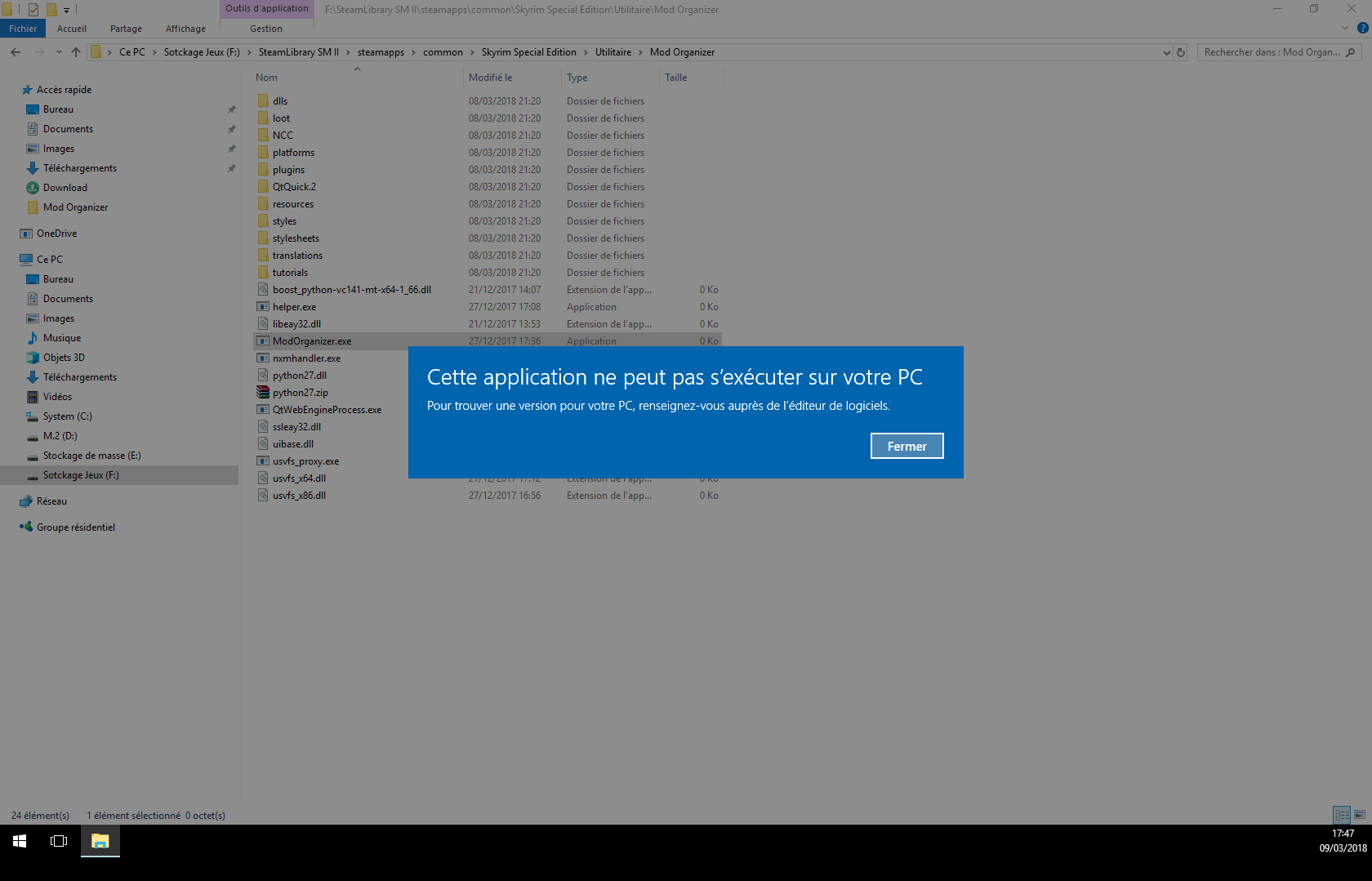
Task: Select steamapps in the address breadcrumb
Action: [381, 52]
